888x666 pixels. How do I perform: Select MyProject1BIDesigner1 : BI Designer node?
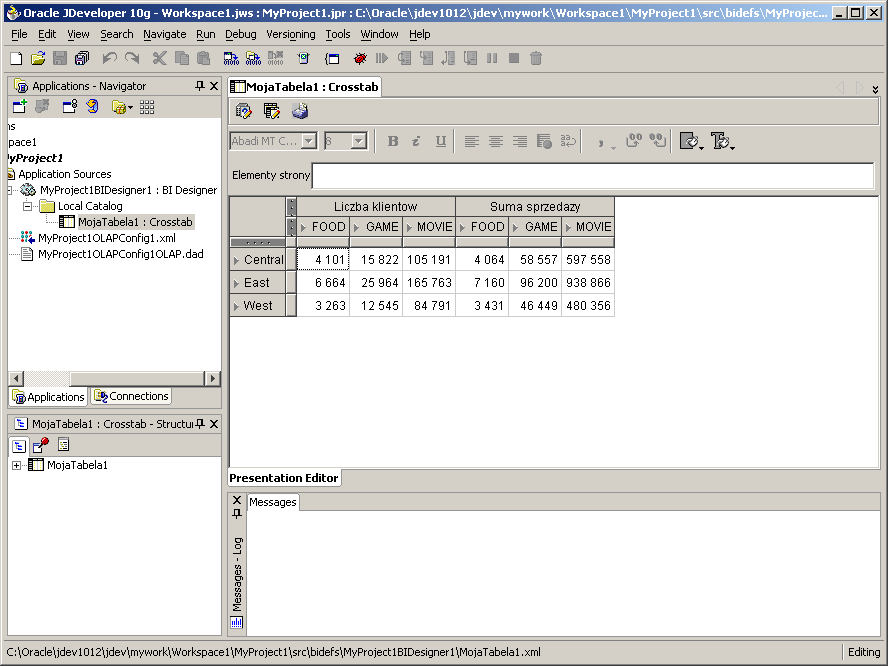tap(128, 190)
